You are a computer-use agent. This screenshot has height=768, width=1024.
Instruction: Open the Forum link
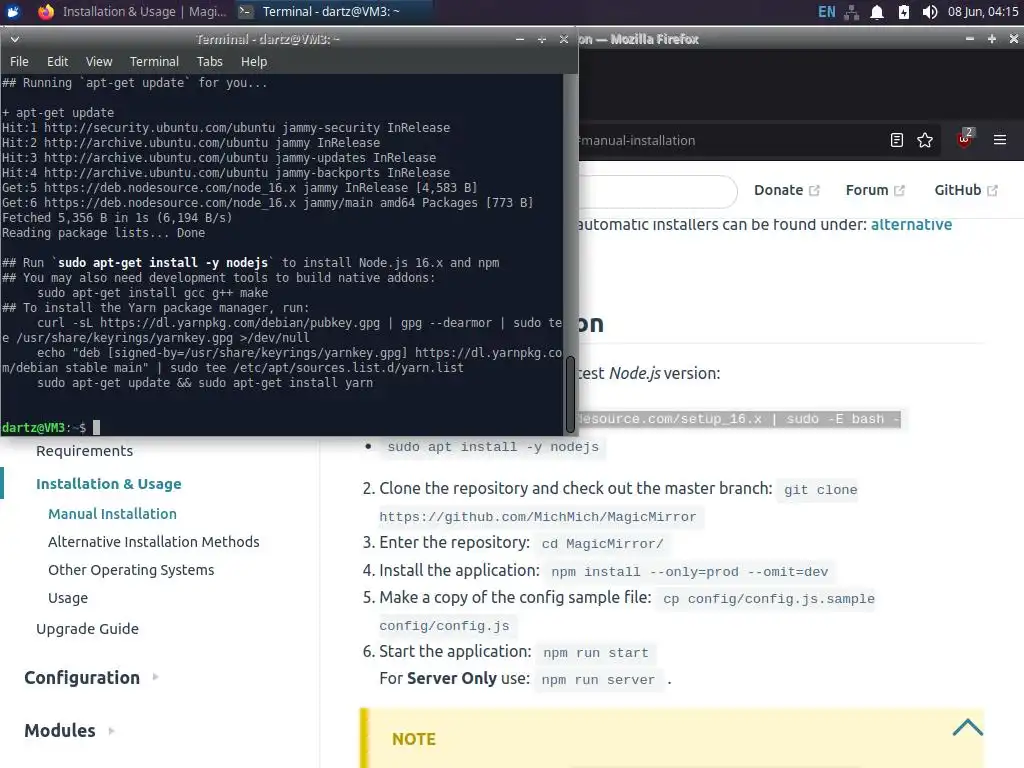(867, 190)
